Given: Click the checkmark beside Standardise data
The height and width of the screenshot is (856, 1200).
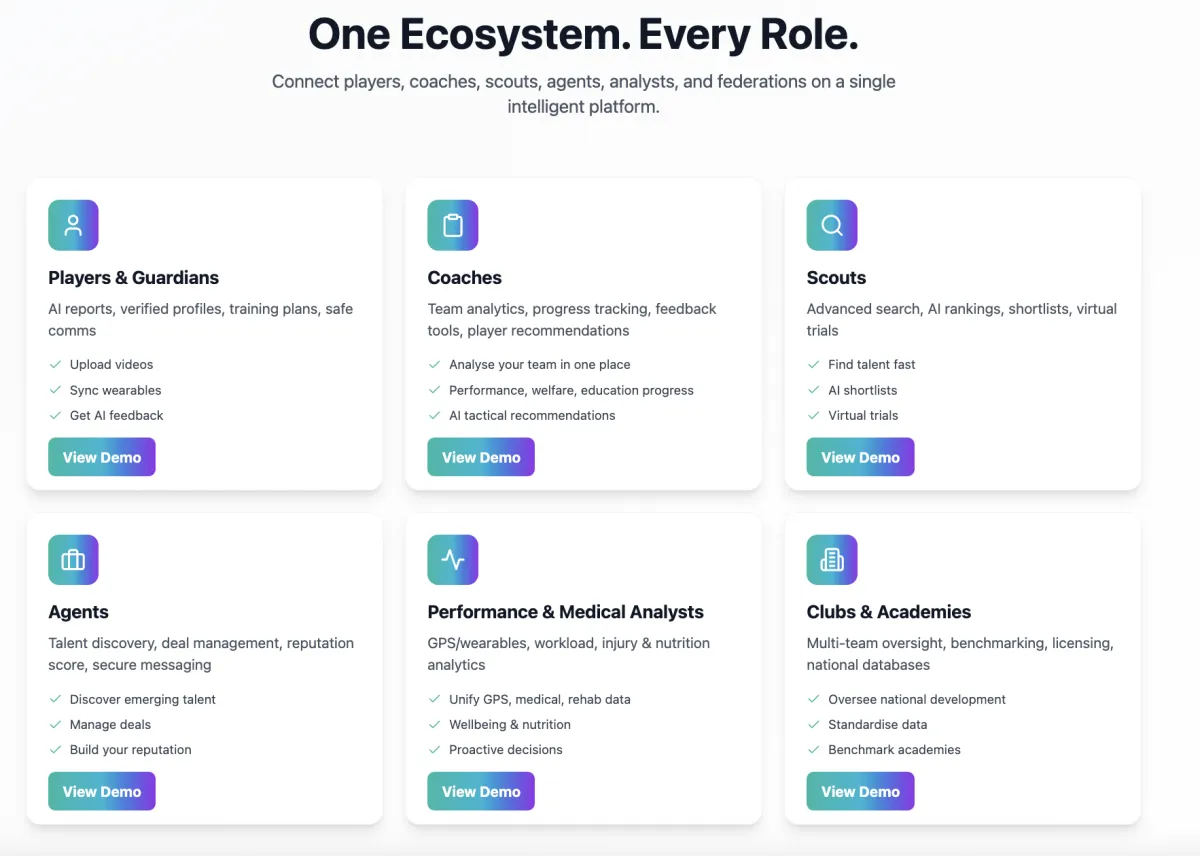Looking at the screenshot, I should 814,725.
